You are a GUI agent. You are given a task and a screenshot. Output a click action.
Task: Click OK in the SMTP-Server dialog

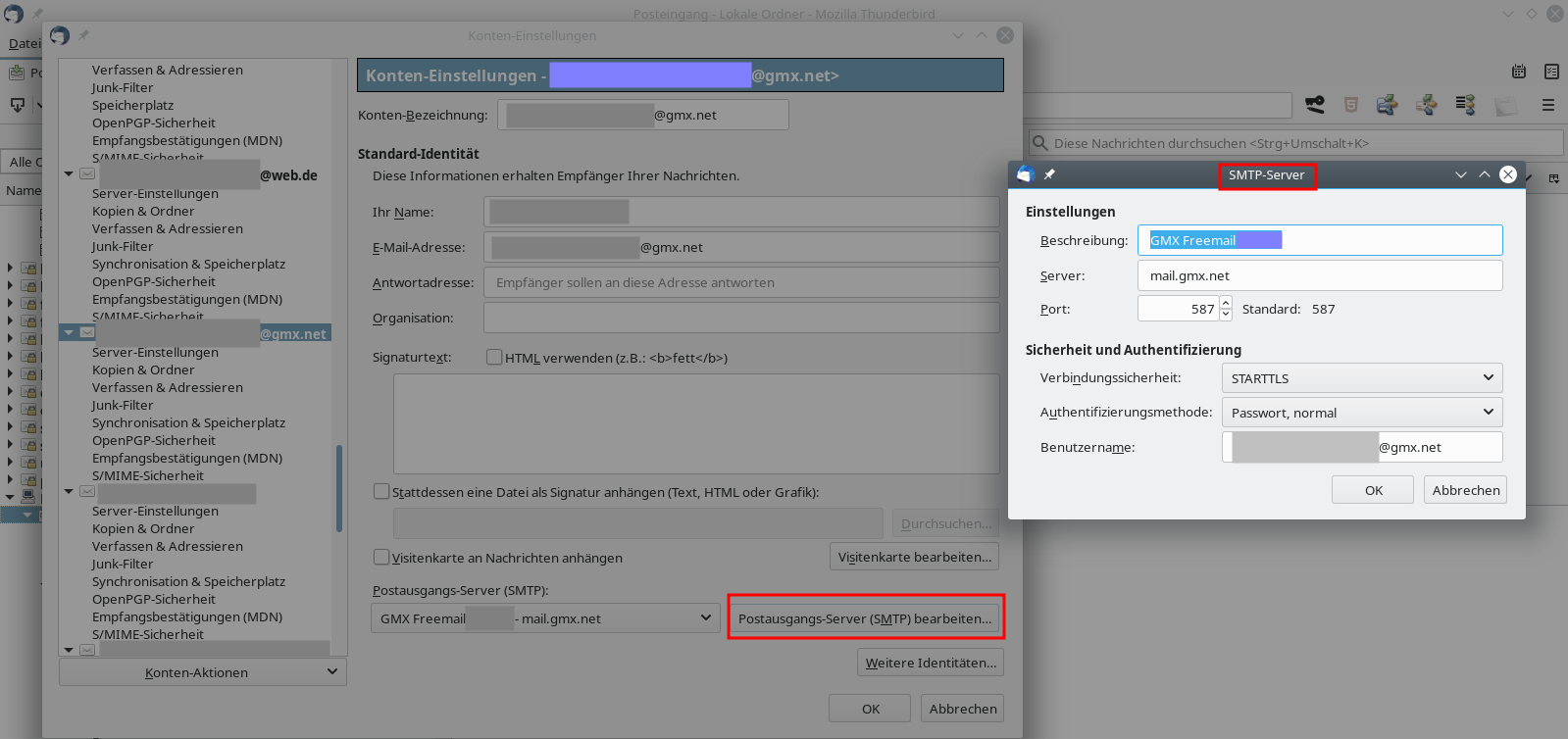[1373, 490]
